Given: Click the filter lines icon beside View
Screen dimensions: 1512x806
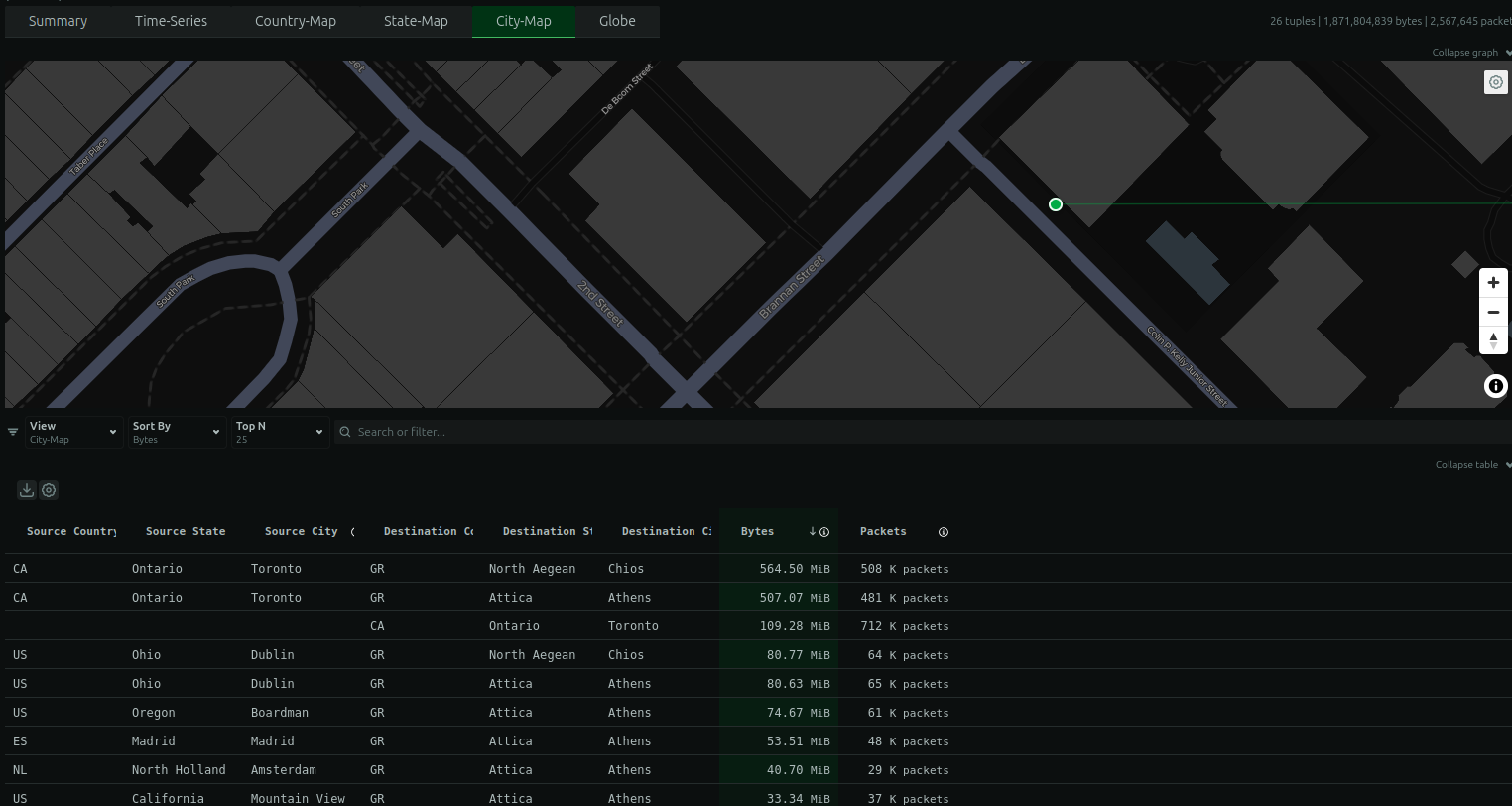Looking at the screenshot, I should pos(13,432).
